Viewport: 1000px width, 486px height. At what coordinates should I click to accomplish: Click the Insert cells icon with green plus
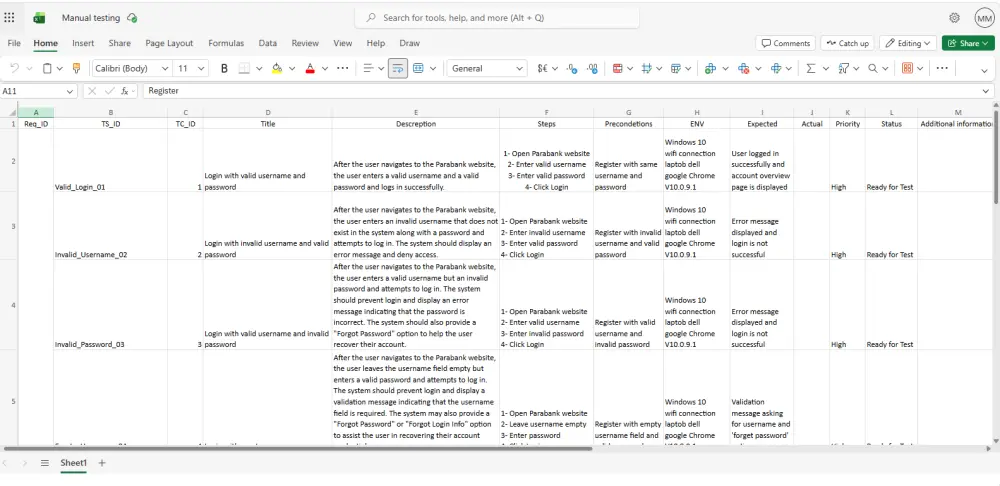click(x=710, y=68)
